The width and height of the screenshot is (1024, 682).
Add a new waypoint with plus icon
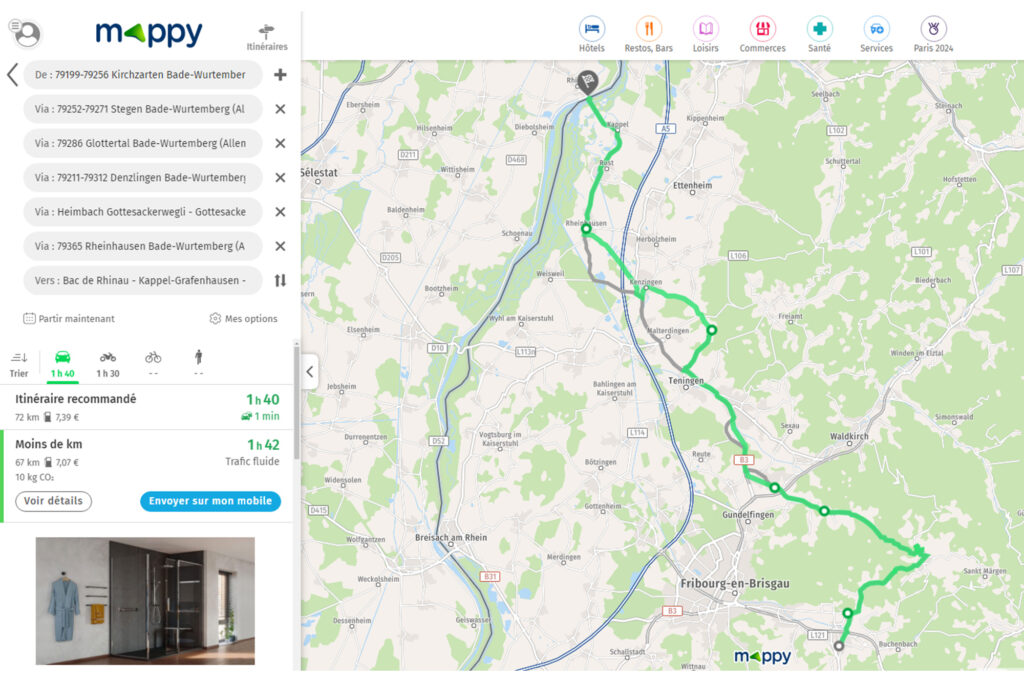[x=280, y=74]
